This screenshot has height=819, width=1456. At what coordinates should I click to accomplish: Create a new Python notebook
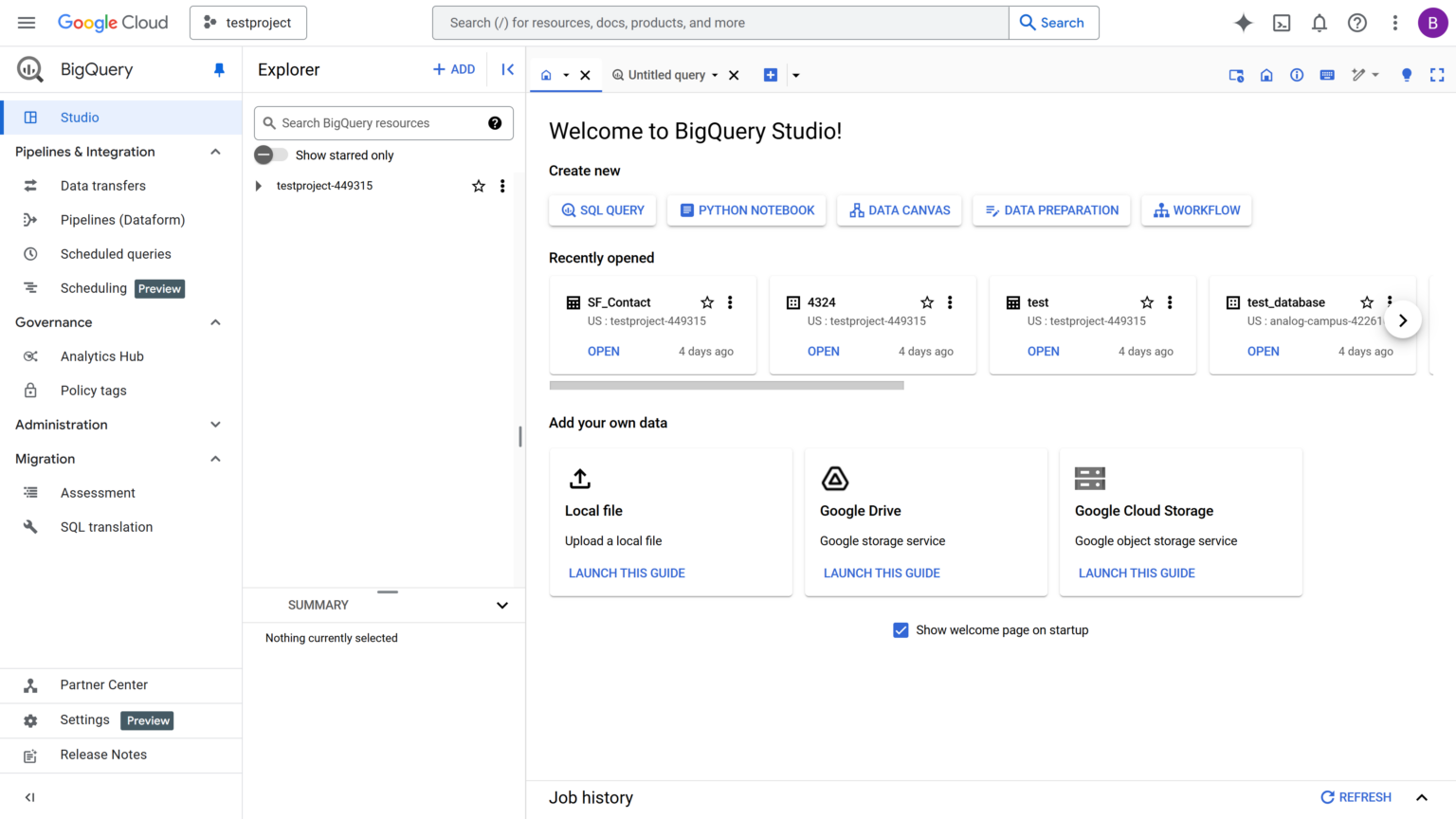pos(746,209)
